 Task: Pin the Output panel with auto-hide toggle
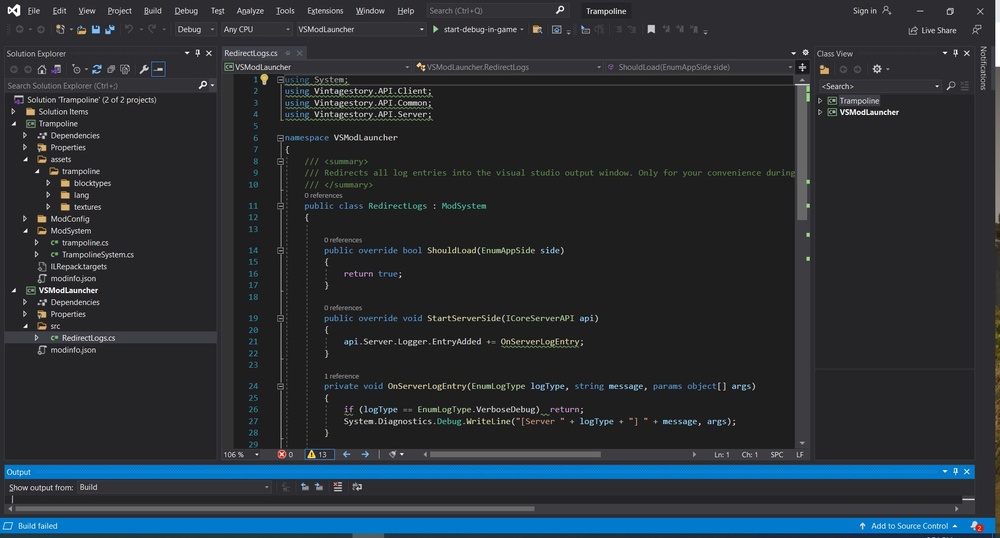(x=955, y=471)
